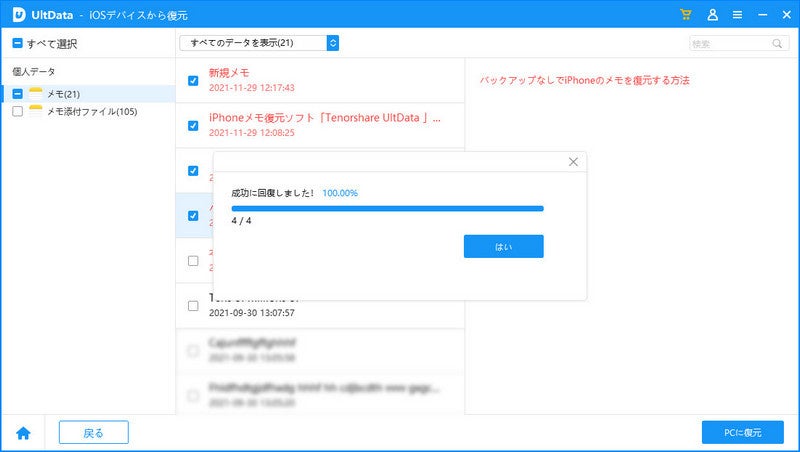Open the hamburger menu icon
Screen dimensions: 800x452
pyautogui.click(x=737, y=15)
